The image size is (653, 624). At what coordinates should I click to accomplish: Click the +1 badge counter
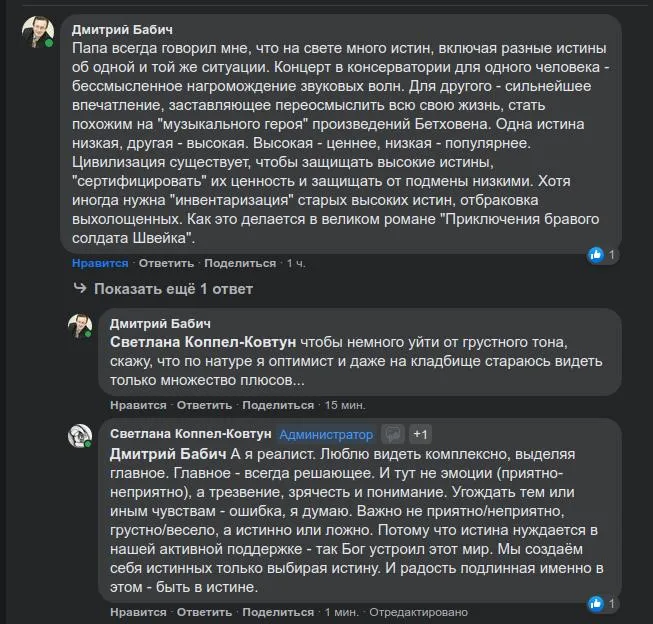tap(421, 434)
